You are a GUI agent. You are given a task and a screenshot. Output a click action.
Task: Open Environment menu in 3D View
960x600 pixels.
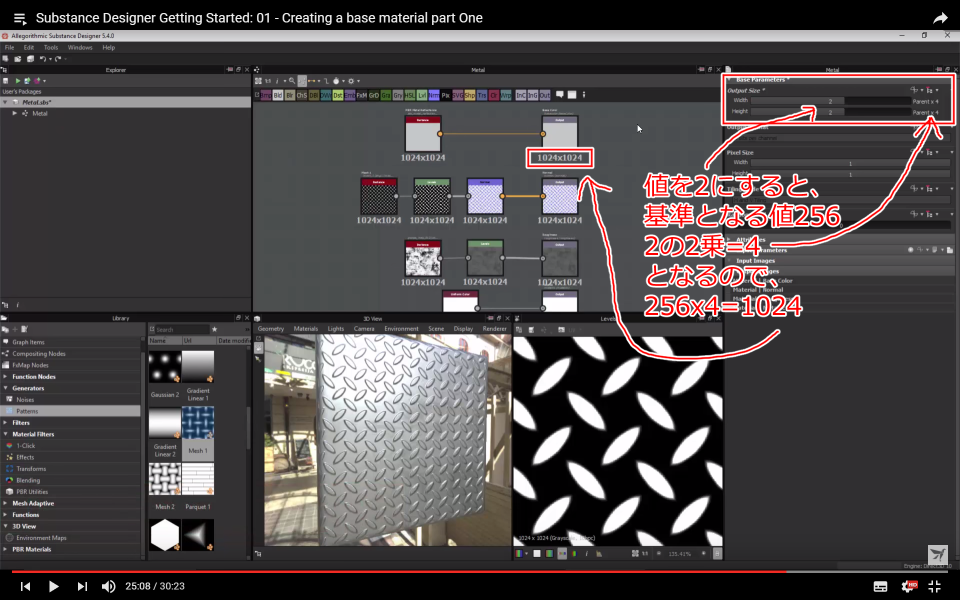[401, 329]
